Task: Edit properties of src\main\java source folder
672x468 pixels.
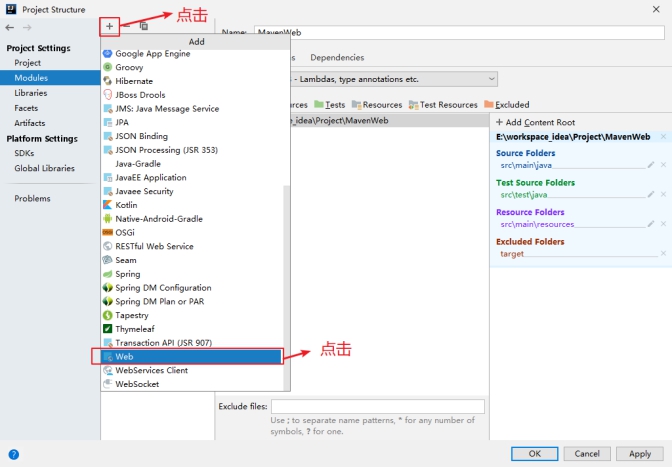Action: click(651, 165)
